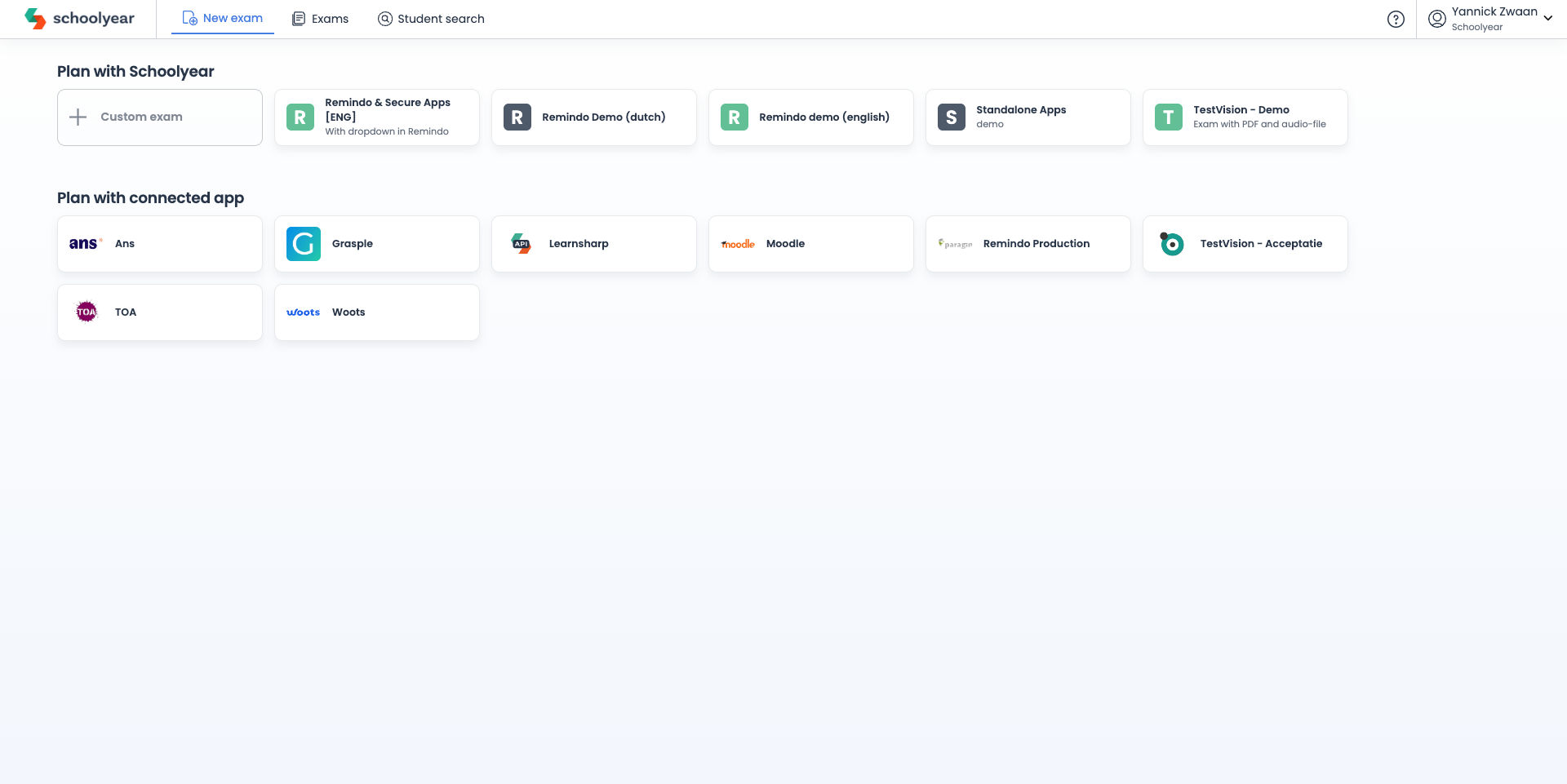The width and height of the screenshot is (1567, 784).
Task: Click the dark R icon of Remindo Demo (dutch)
Action: click(517, 117)
